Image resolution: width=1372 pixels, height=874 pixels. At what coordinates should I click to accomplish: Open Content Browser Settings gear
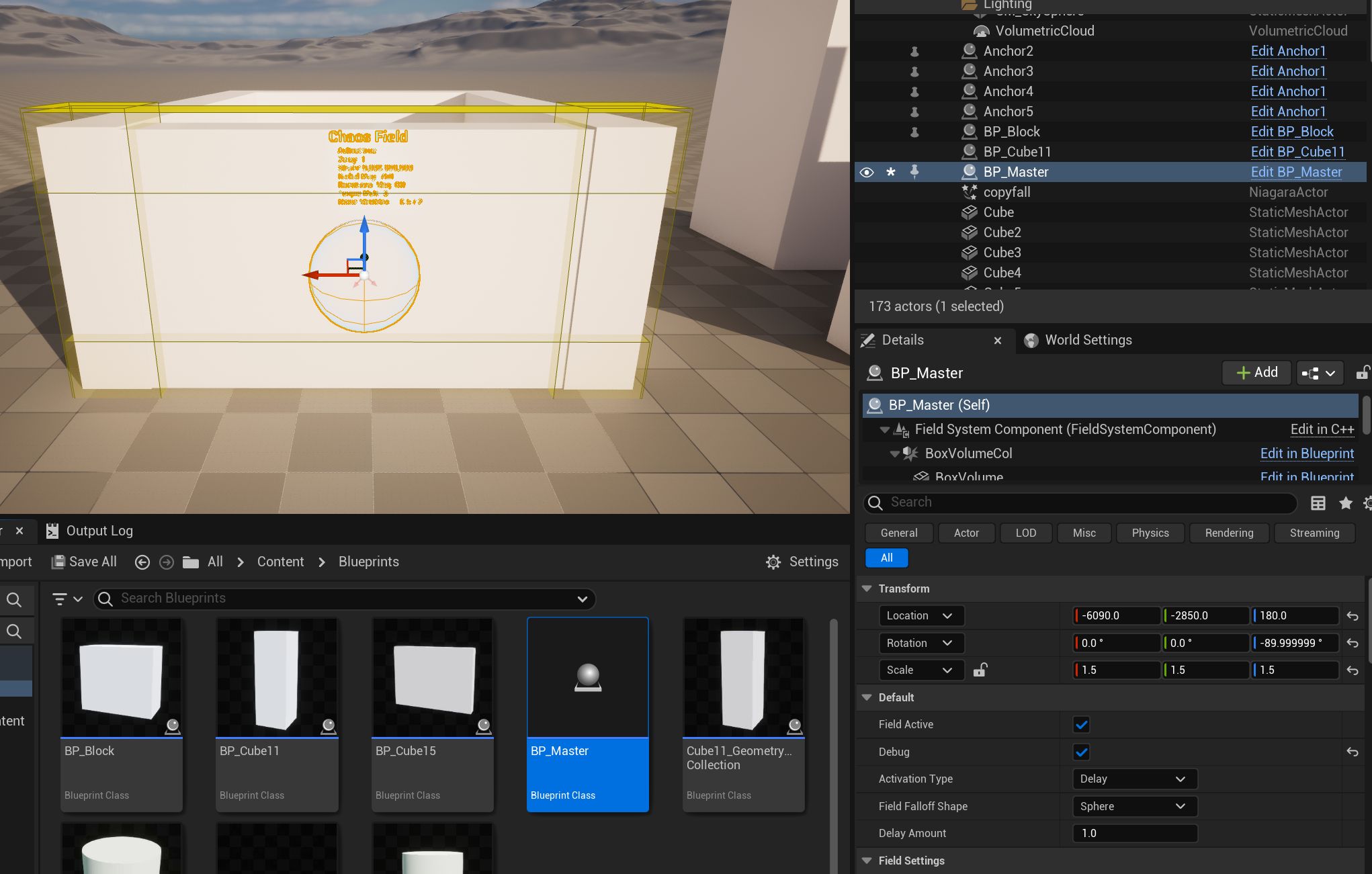[802, 562]
